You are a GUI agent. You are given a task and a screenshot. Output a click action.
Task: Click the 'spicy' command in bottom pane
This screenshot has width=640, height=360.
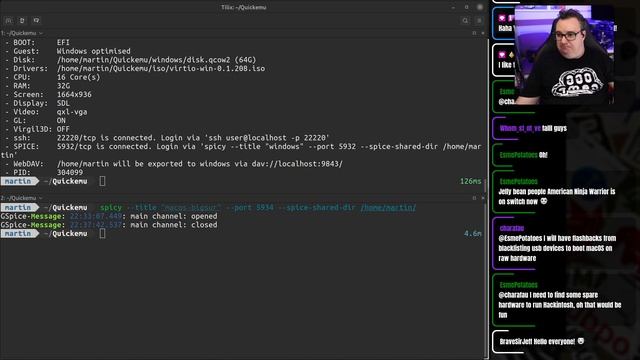click(111, 207)
